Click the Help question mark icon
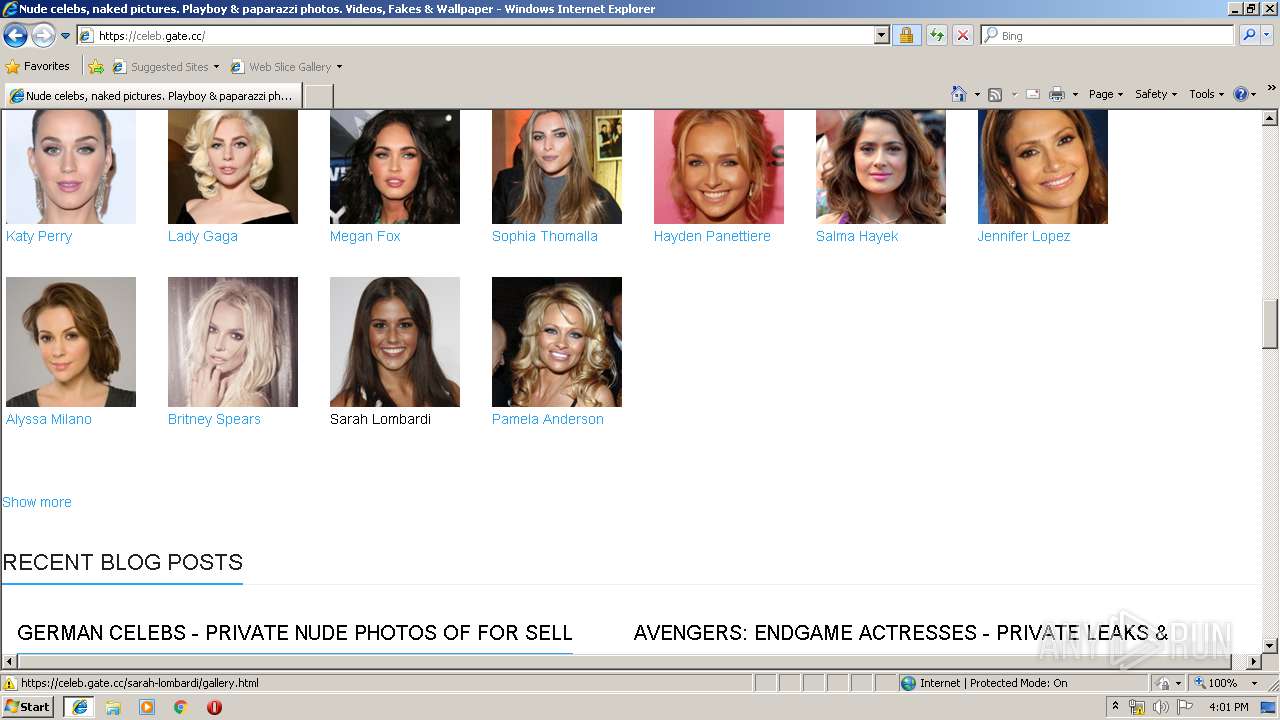Viewport: 1280px width, 720px height. point(1240,94)
